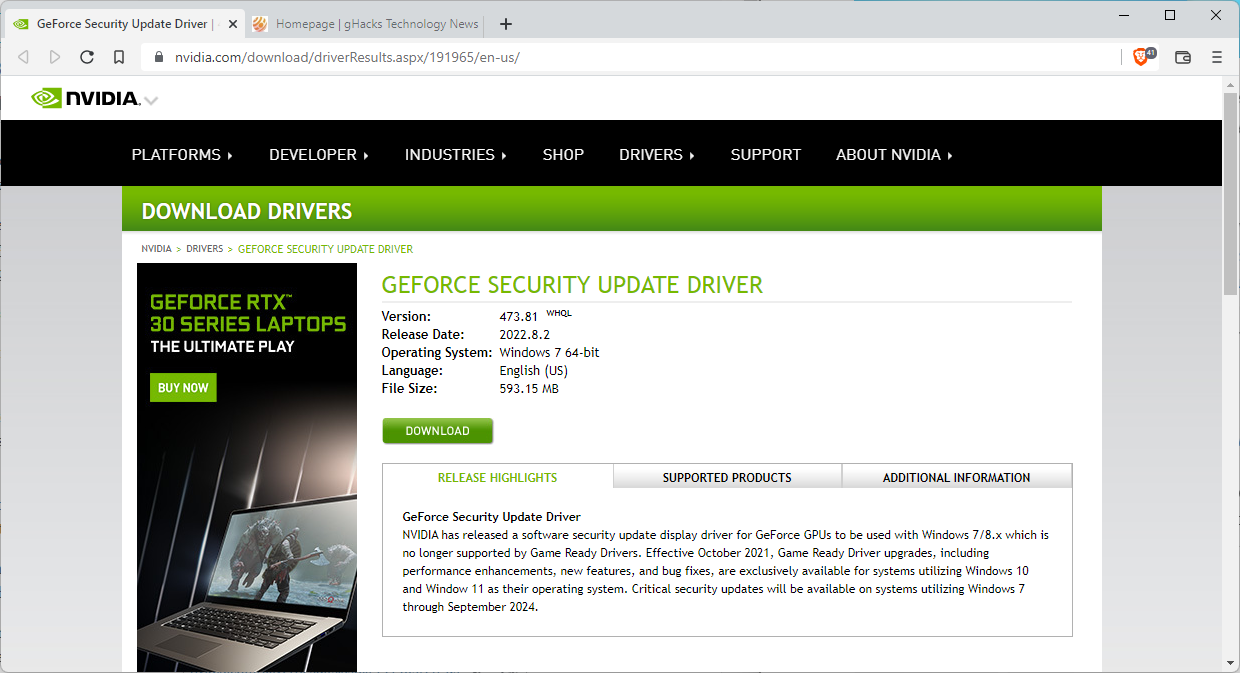Go to Shop in navigation bar
This screenshot has height=673, width=1240.
pos(563,155)
